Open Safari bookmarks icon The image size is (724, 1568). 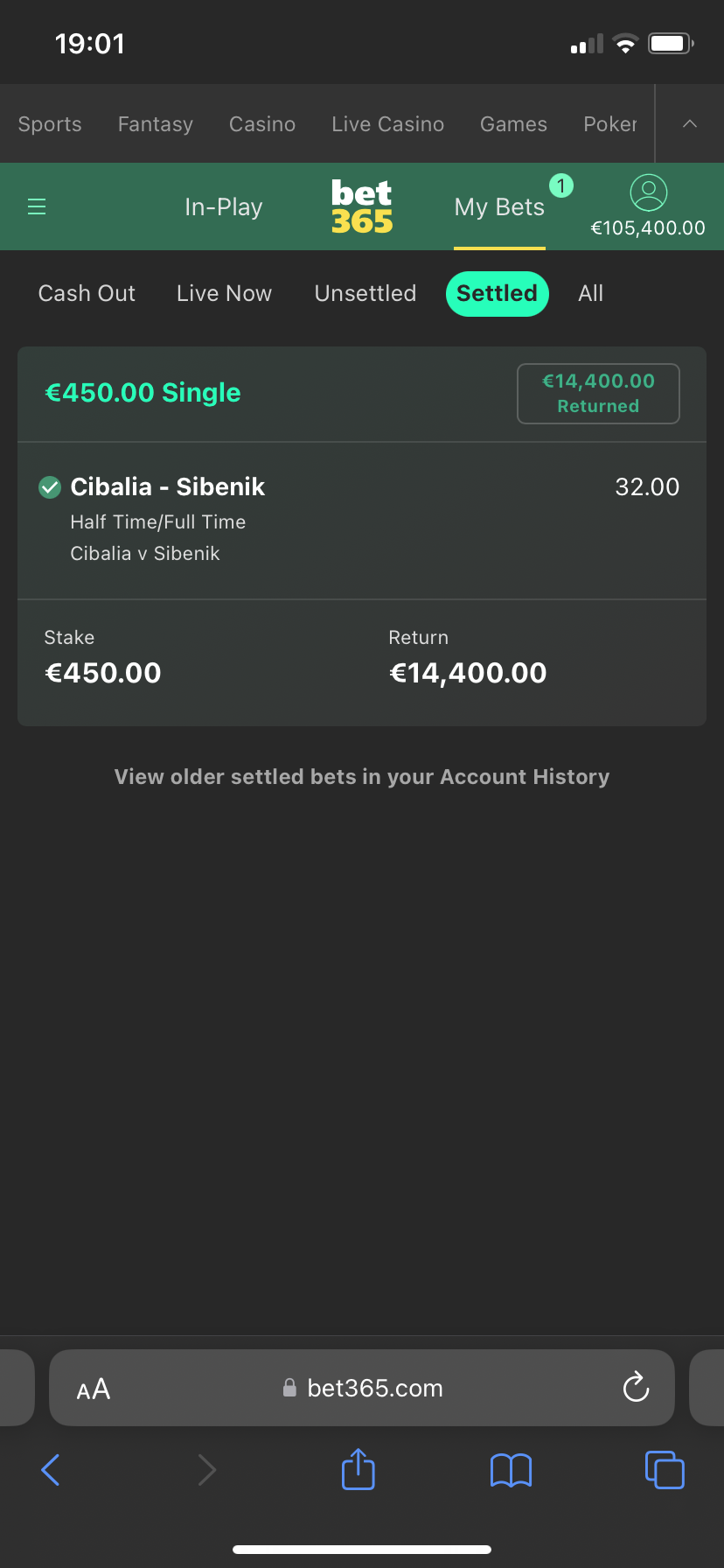(511, 1470)
